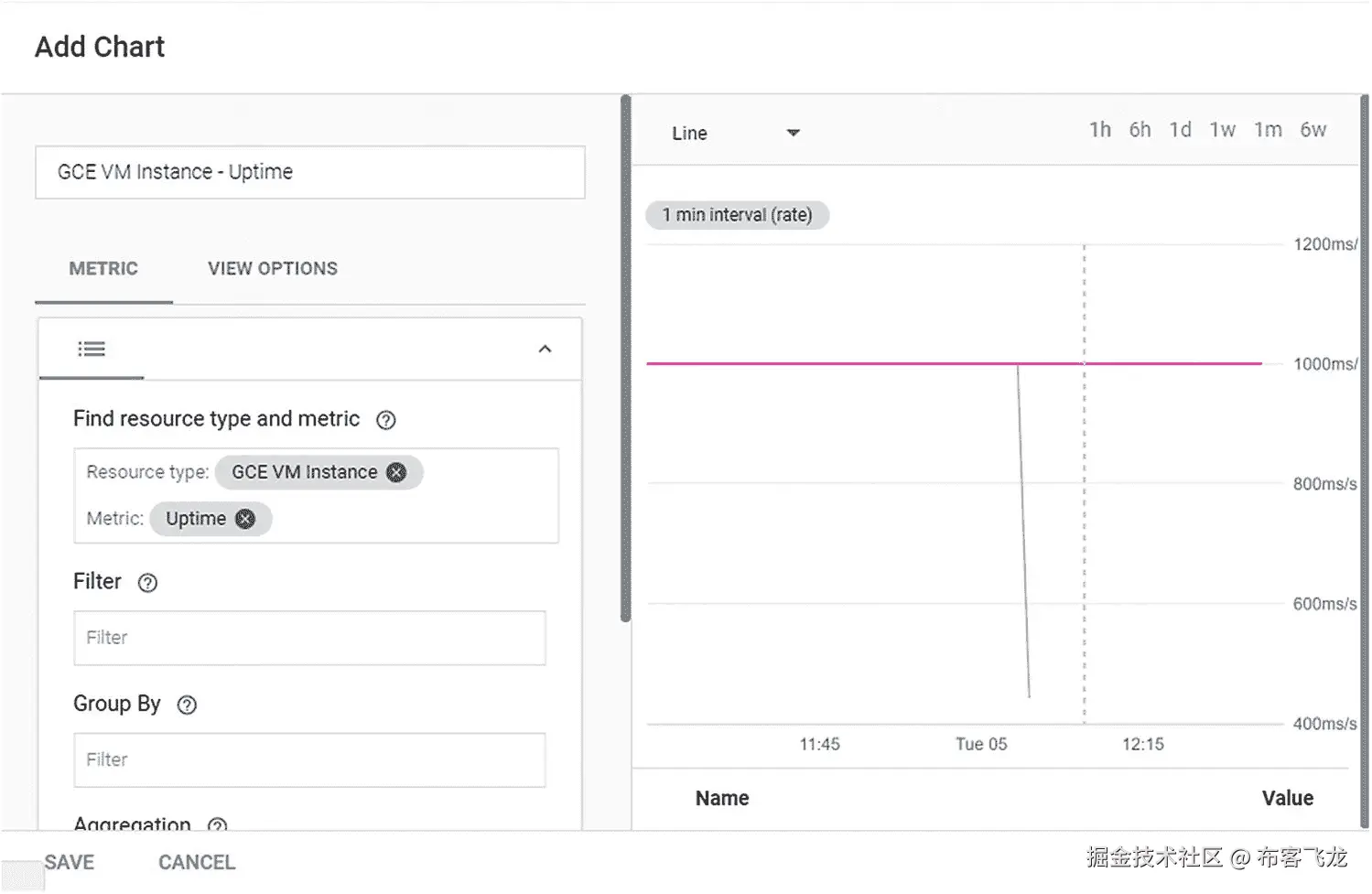Collapse the metric panel with chevron
The height and width of the screenshot is (894, 1372).
(545, 349)
